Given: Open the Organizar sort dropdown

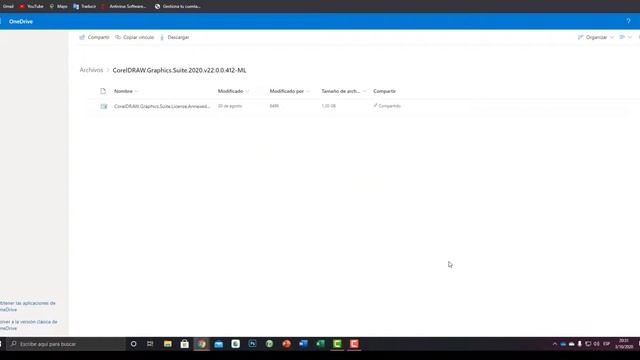Looking at the screenshot, I should click(x=596, y=37).
